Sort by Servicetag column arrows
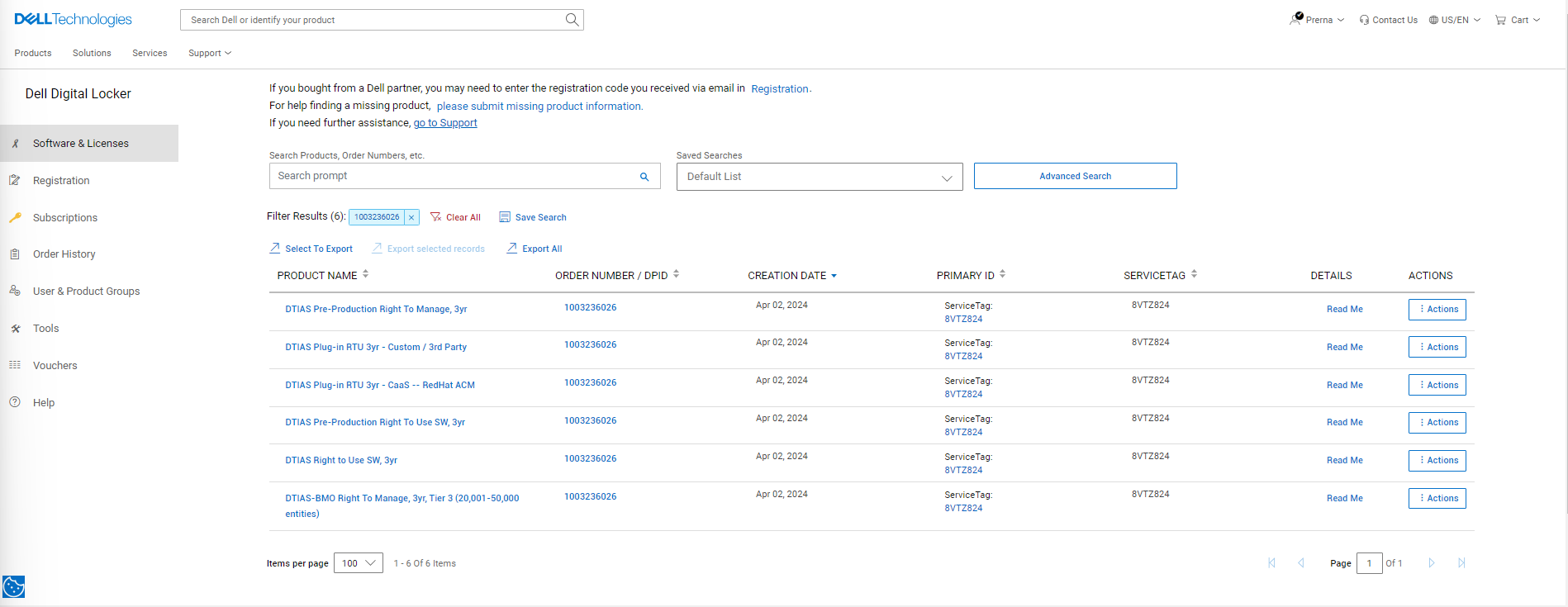This screenshot has width=1568, height=607. [x=1194, y=274]
